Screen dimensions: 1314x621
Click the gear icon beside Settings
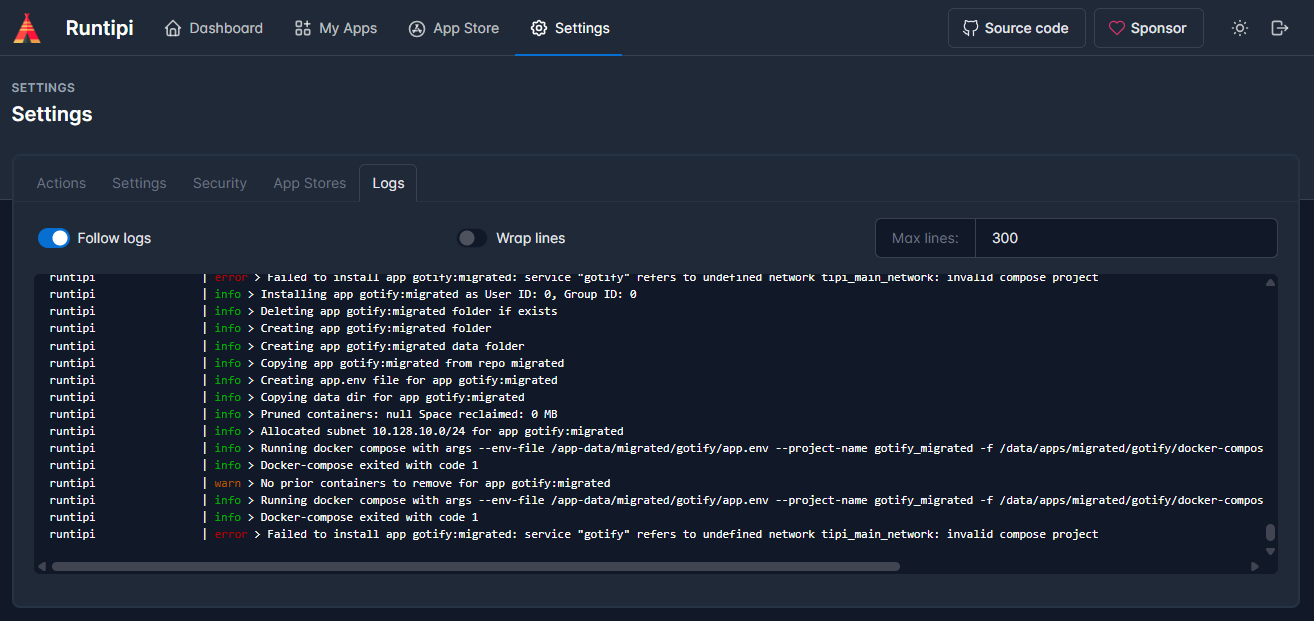539,28
